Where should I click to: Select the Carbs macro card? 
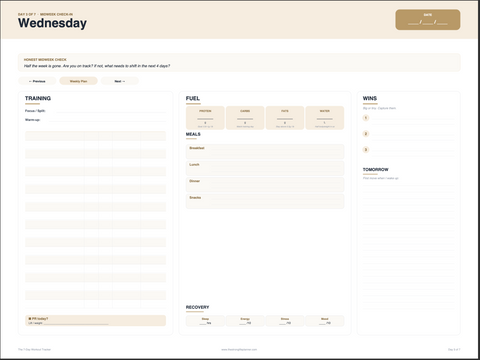(x=245, y=118)
